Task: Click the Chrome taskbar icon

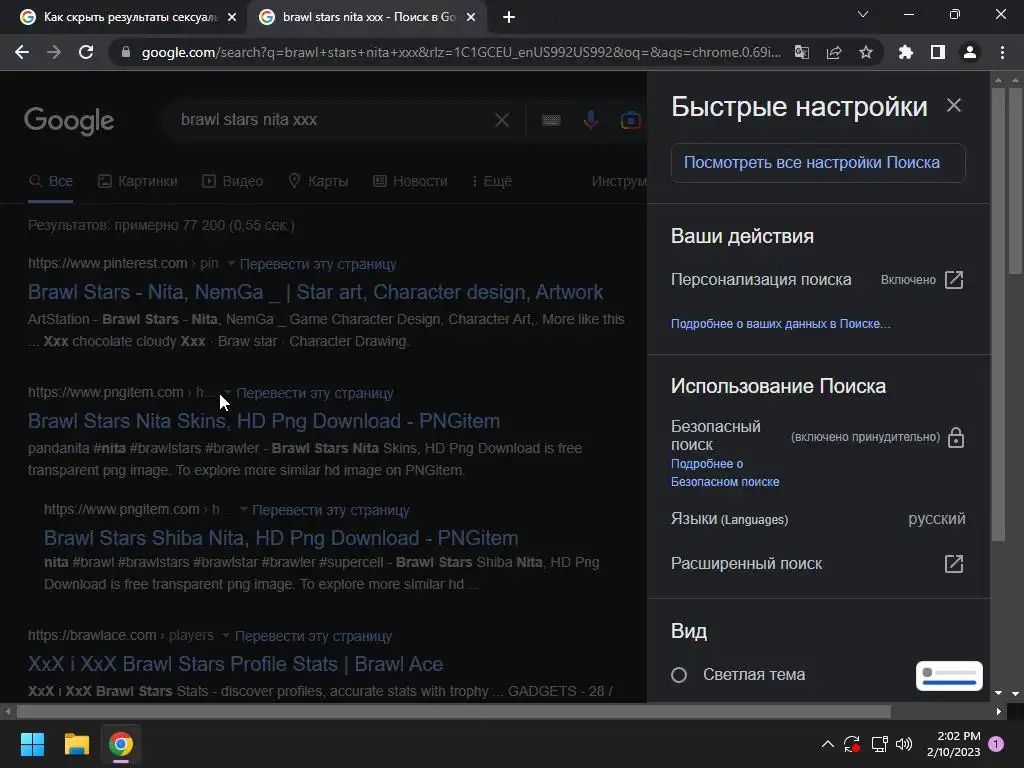Action: click(121, 744)
